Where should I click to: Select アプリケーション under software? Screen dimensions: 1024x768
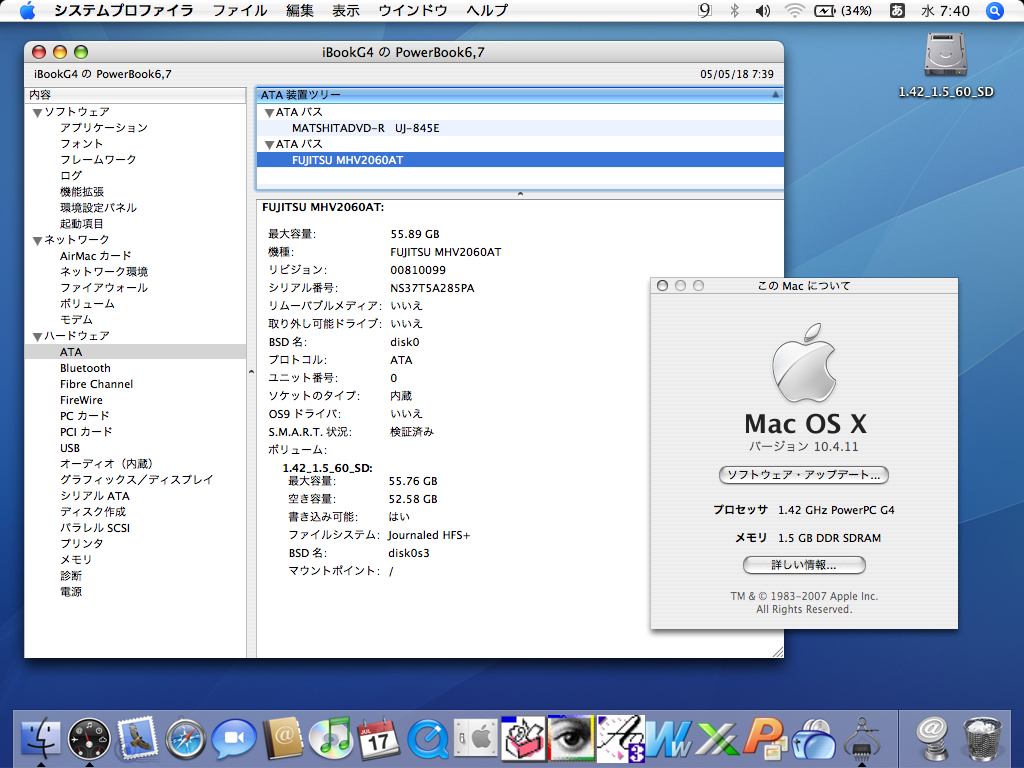pos(135,128)
